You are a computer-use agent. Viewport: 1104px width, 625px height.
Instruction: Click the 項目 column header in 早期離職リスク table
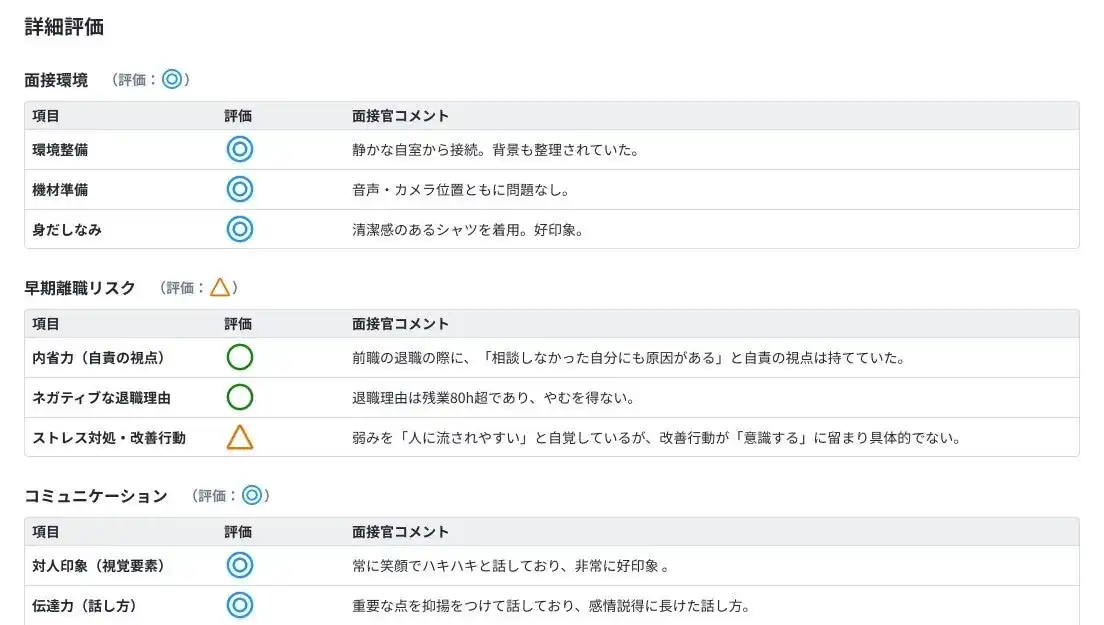click(x=46, y=324)
